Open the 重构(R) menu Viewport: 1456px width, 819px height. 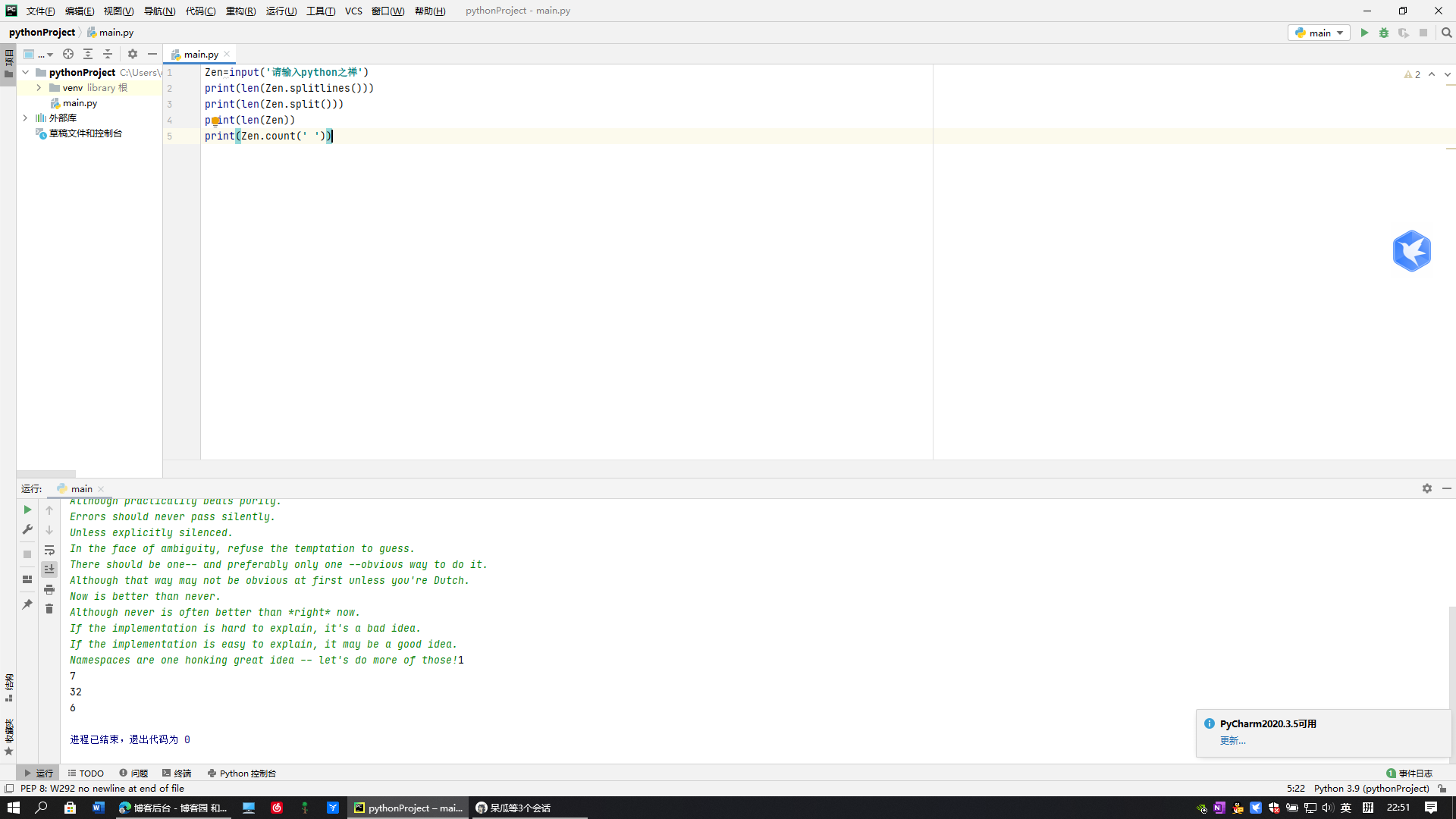(240, 11)
